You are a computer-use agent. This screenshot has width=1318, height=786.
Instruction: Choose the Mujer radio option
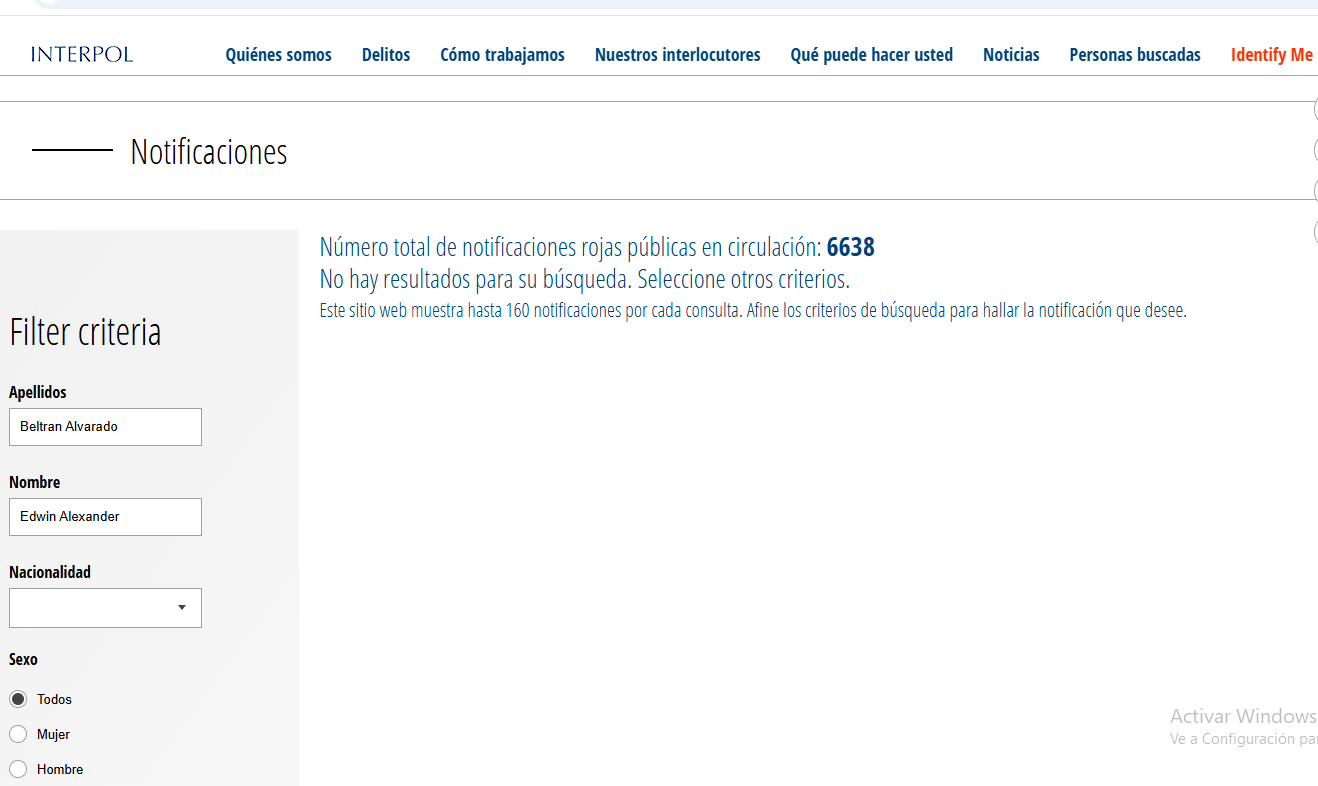click(x=18, y=734)
